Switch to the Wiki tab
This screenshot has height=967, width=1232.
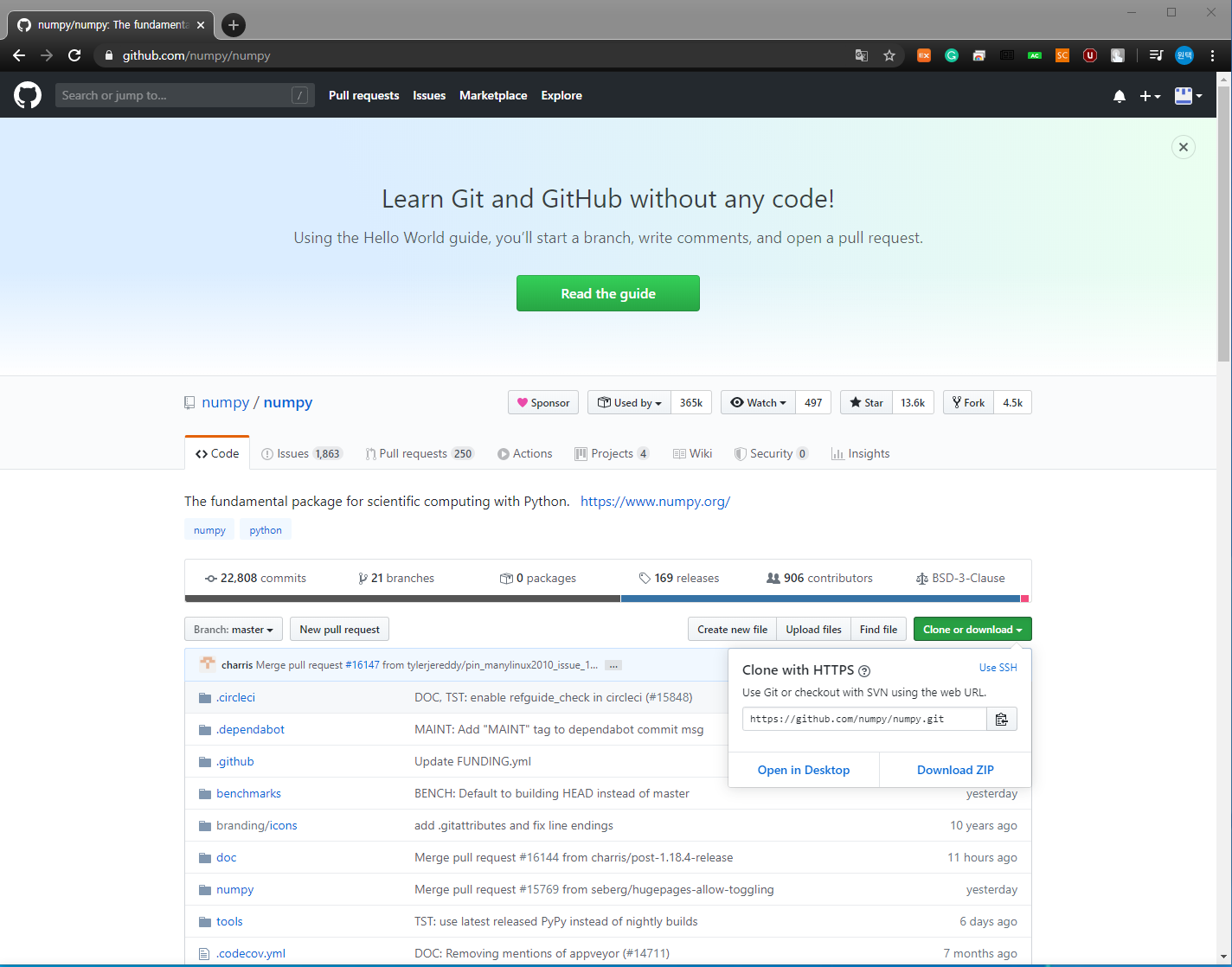[692, 453]
